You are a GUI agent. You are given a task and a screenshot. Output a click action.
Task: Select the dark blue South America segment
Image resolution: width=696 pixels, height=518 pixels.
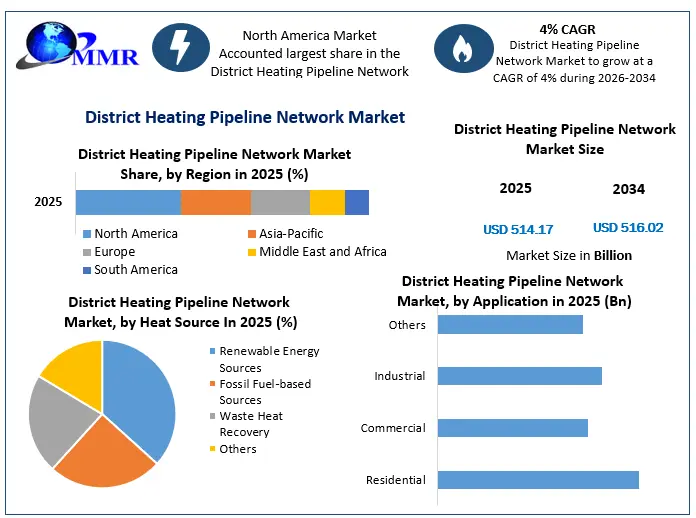coord(357,202)
